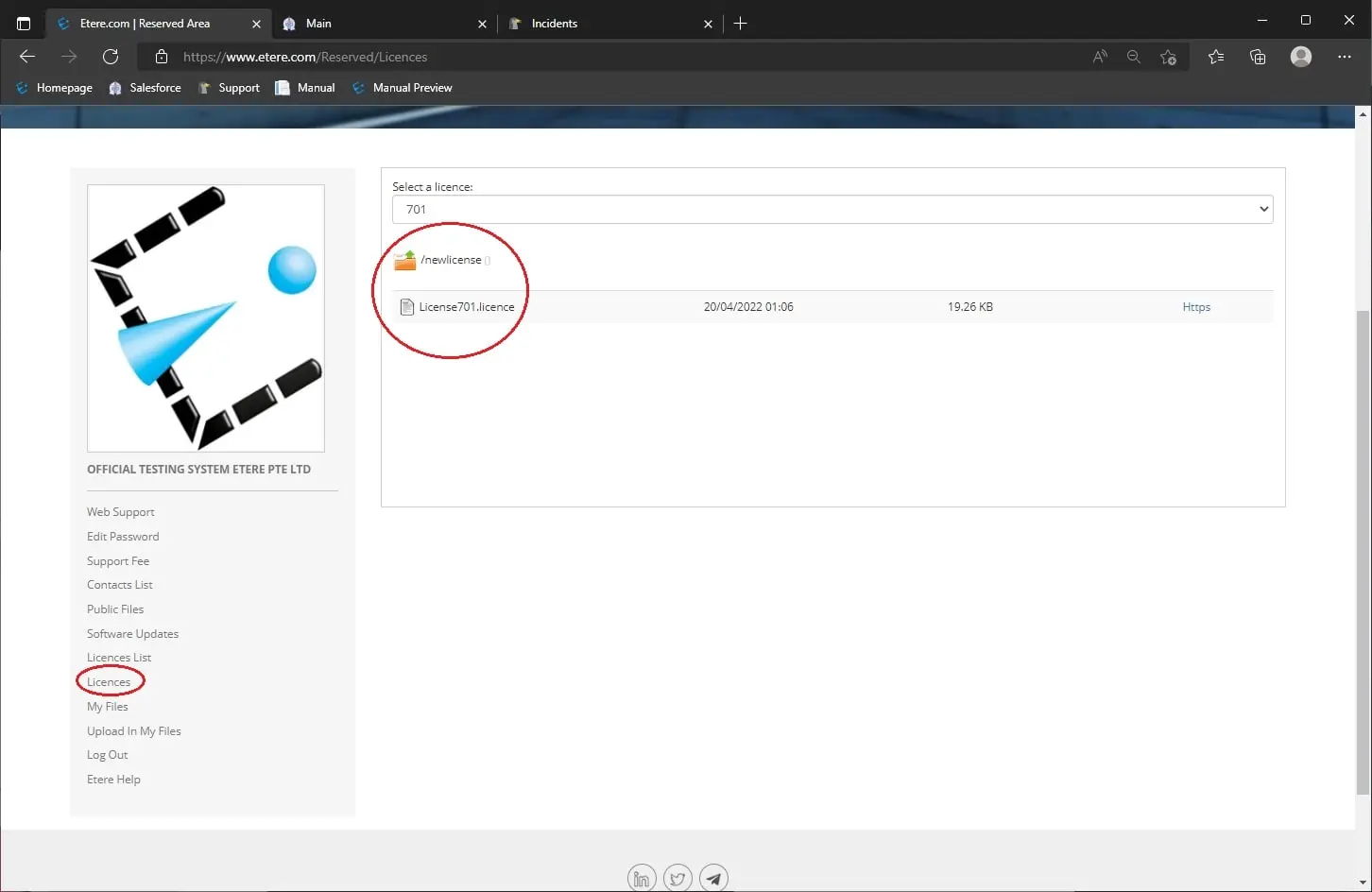Screen dimensions: 1372x892
Task: Expand the Select a licence dropdown
Action: click(x=832, y=210)
